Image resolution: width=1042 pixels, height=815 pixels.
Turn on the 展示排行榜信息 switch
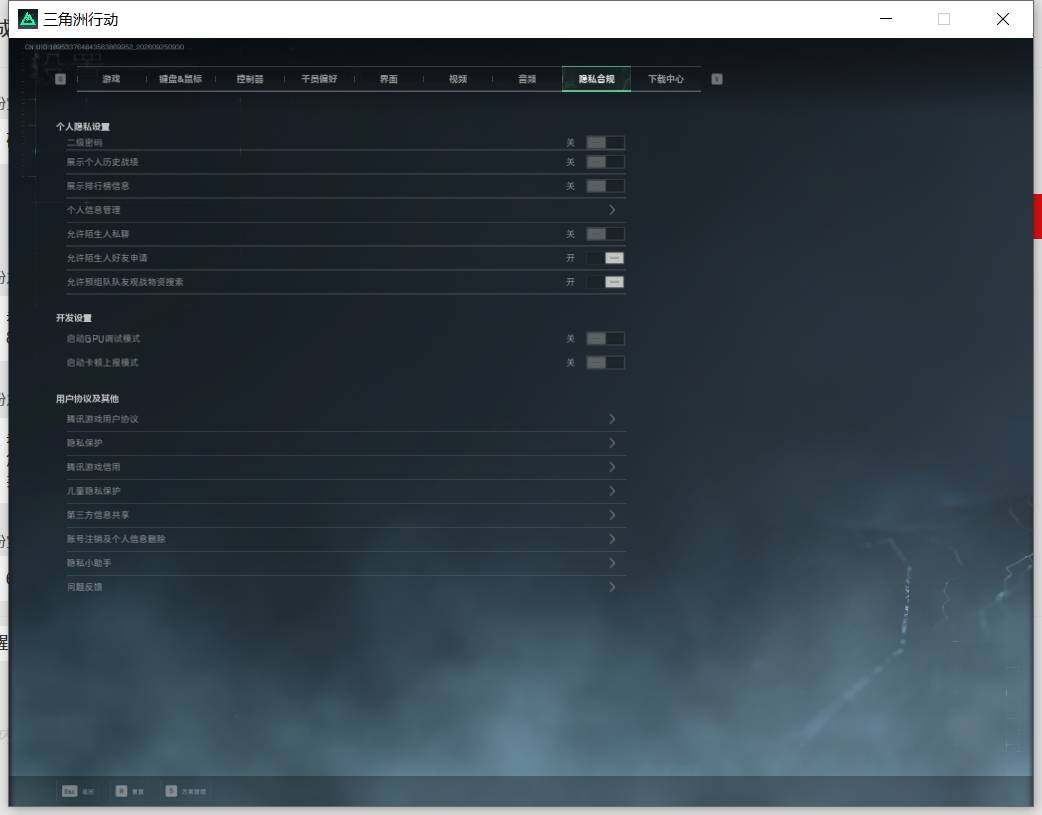click(x=605, y=186)
